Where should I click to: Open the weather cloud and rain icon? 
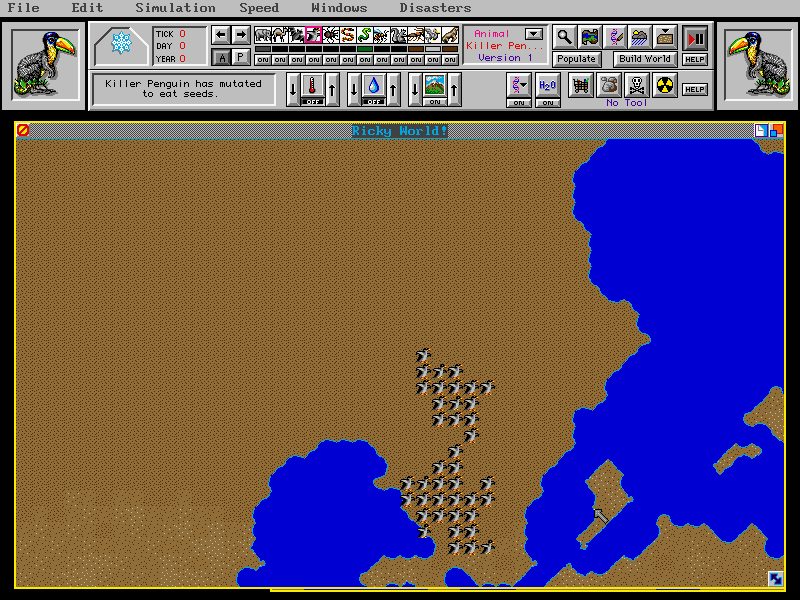pyautogui.click(x=640, y=37)
